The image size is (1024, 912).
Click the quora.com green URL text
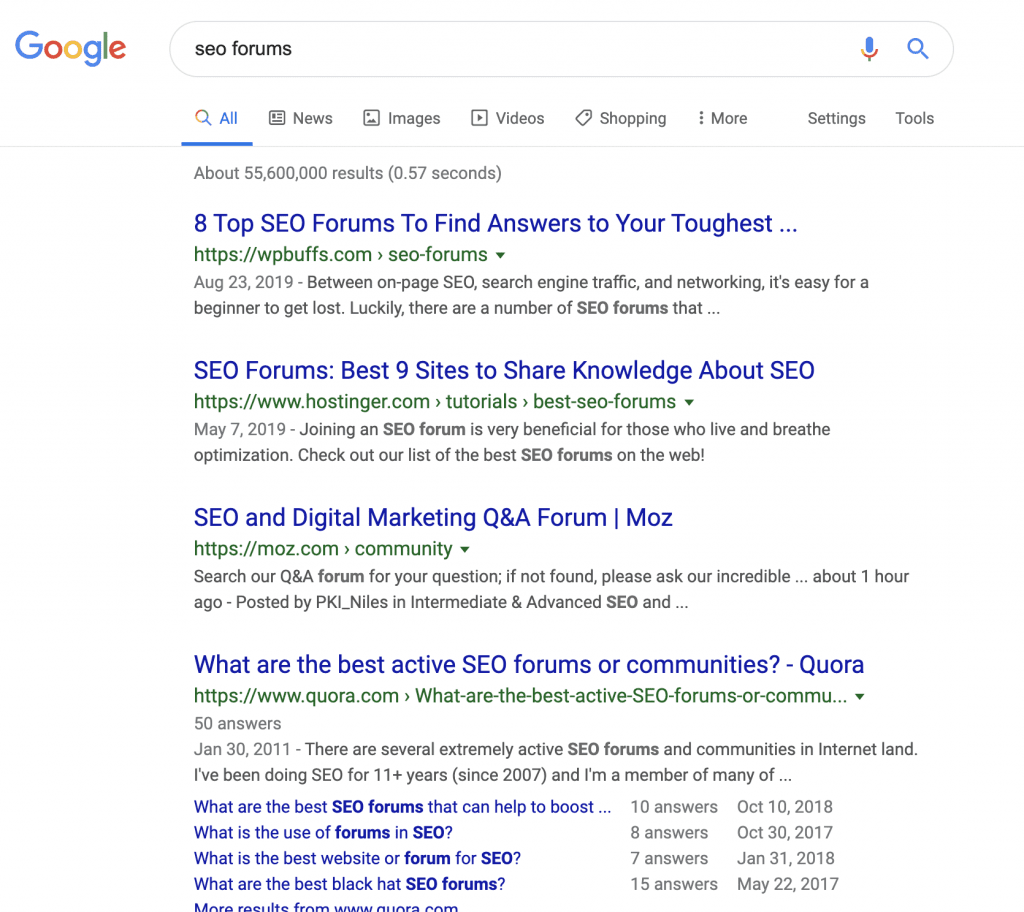(520, 695)
